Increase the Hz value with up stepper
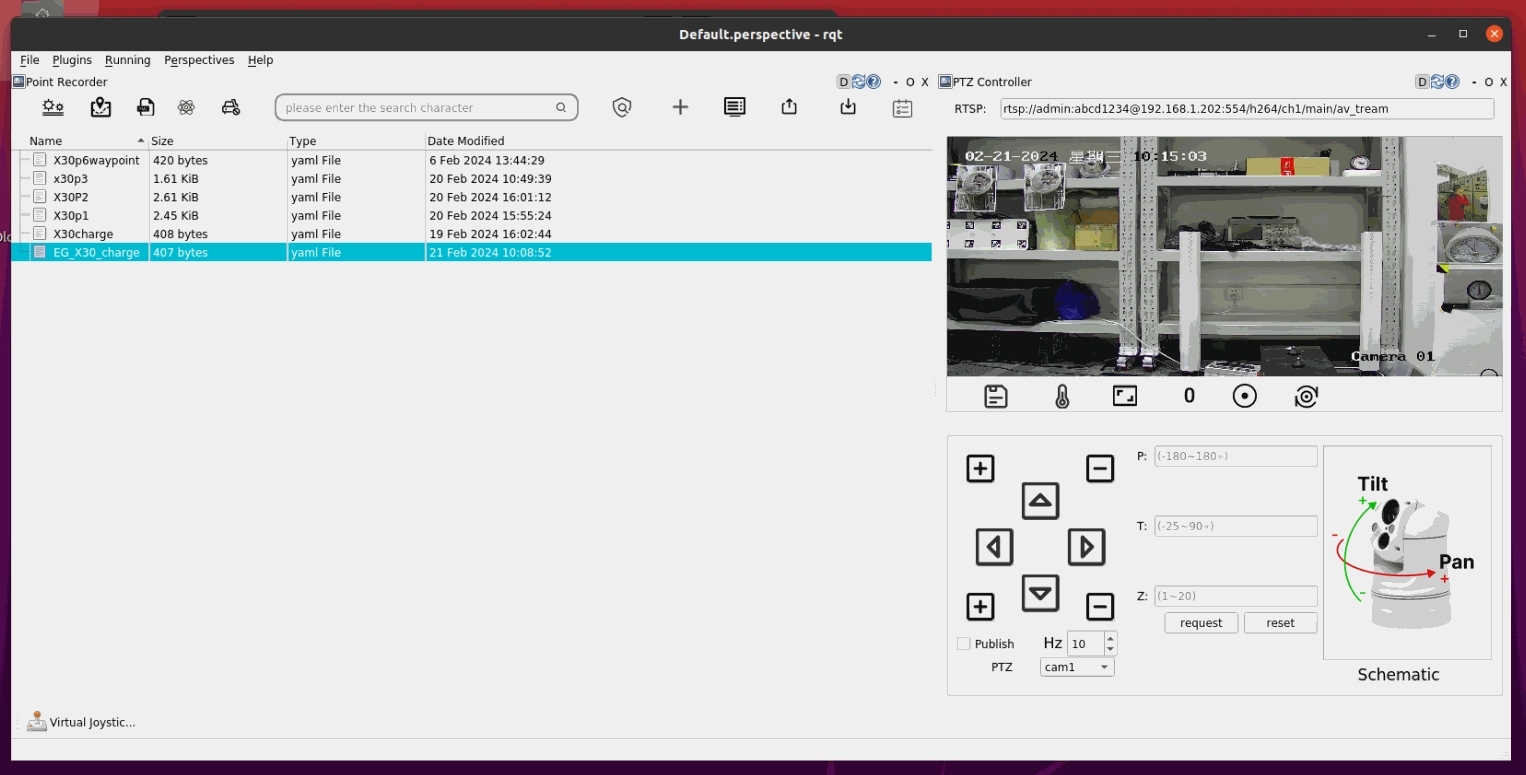The width and height of the screenshot is (1526, 775). pos(1110,638)
